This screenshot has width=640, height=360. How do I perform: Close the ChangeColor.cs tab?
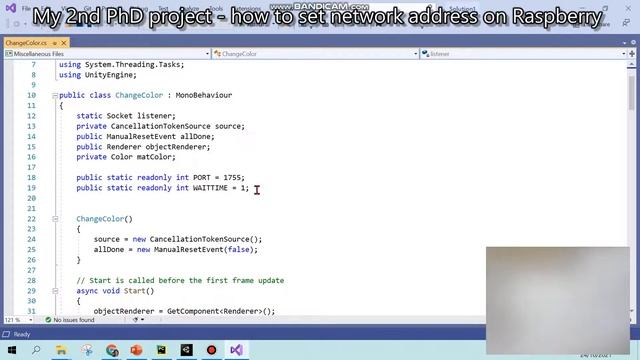(x=64, y=43)
